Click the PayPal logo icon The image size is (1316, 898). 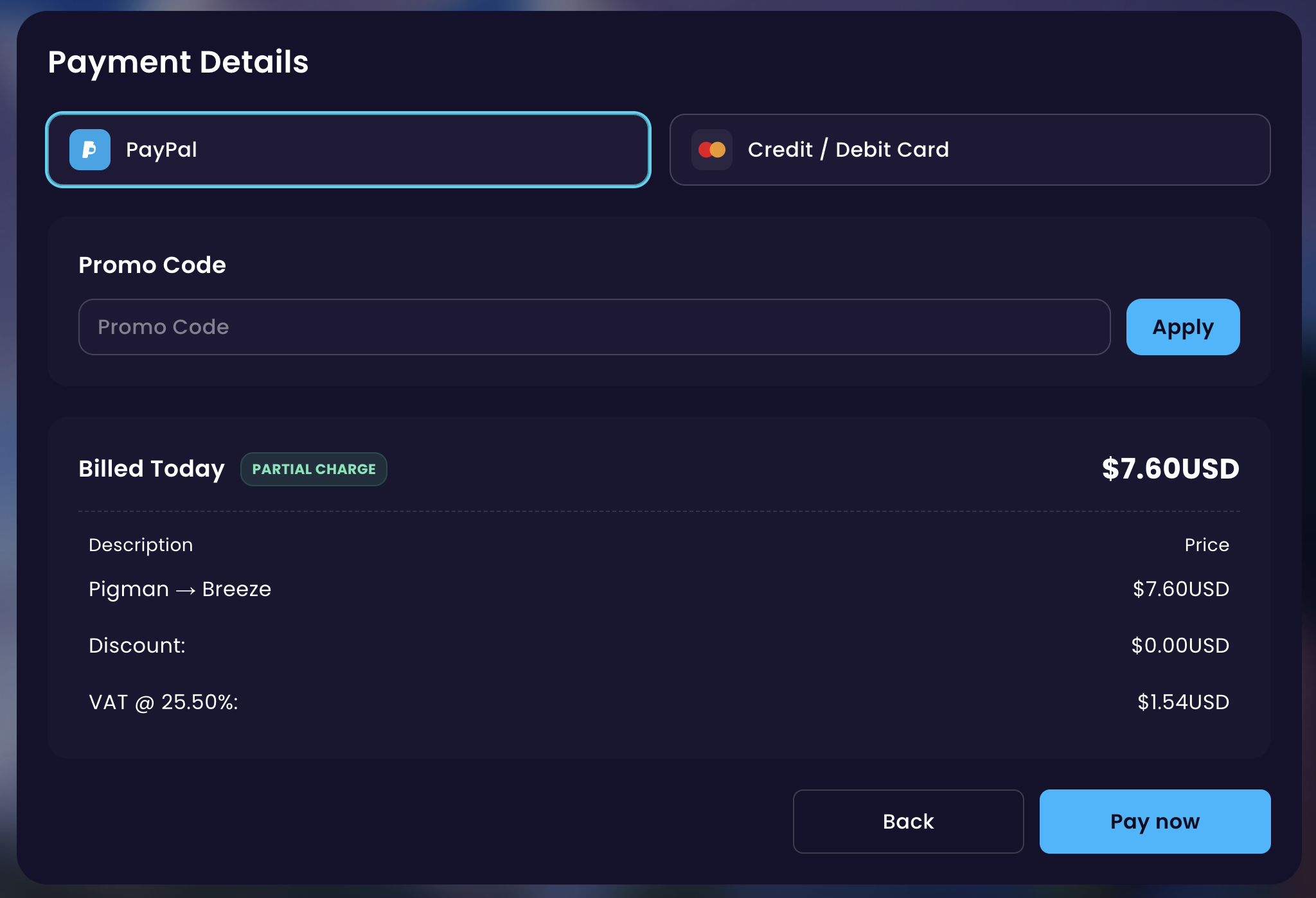[x=90, y=150]
